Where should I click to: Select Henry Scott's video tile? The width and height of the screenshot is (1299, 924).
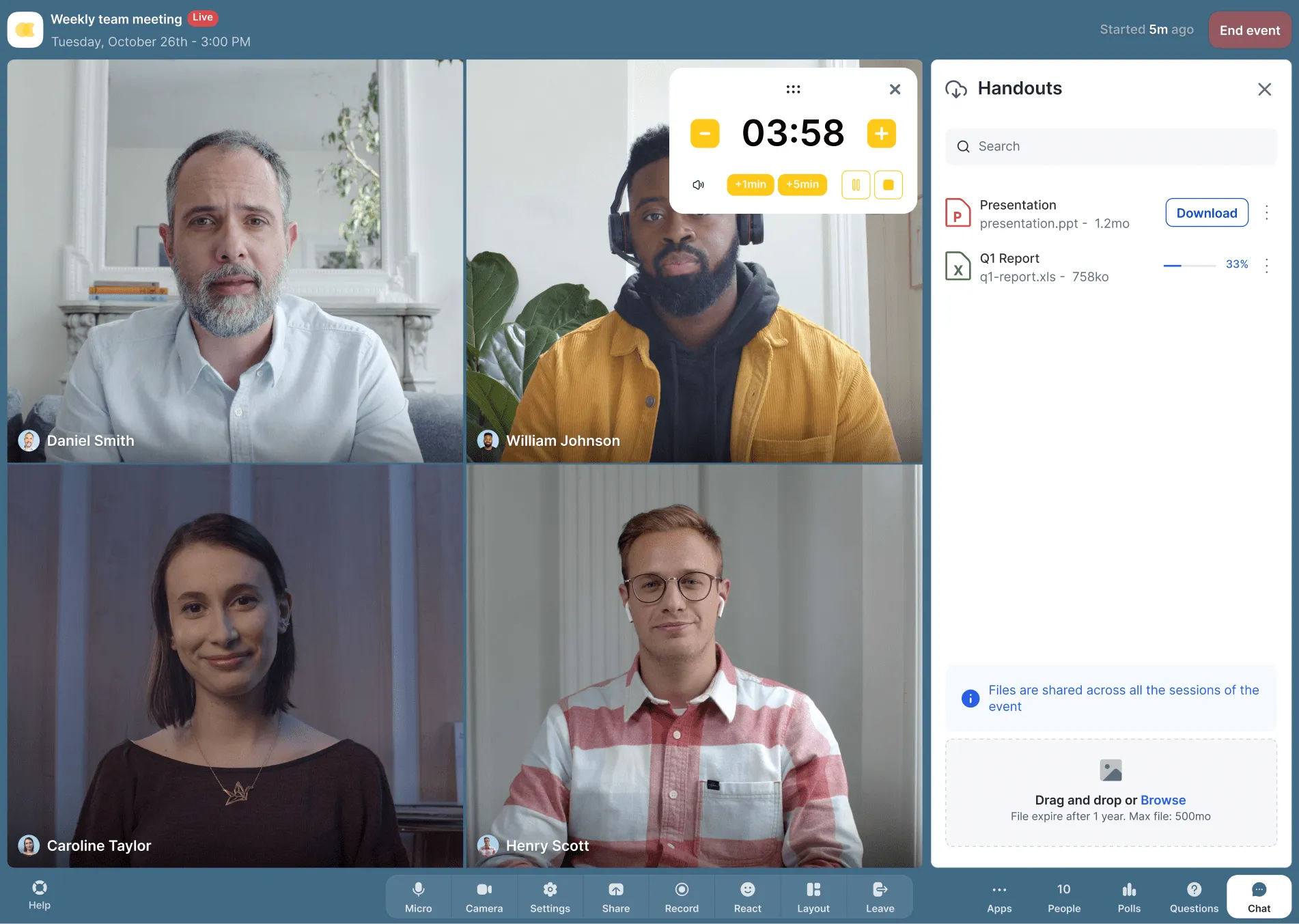(694, 666)
